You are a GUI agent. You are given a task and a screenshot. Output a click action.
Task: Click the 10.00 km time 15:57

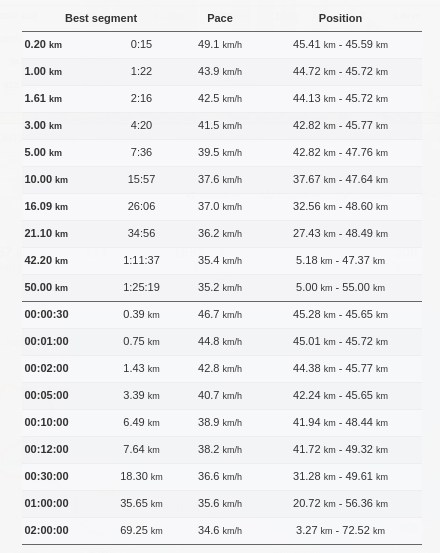[x=141, y=180]
